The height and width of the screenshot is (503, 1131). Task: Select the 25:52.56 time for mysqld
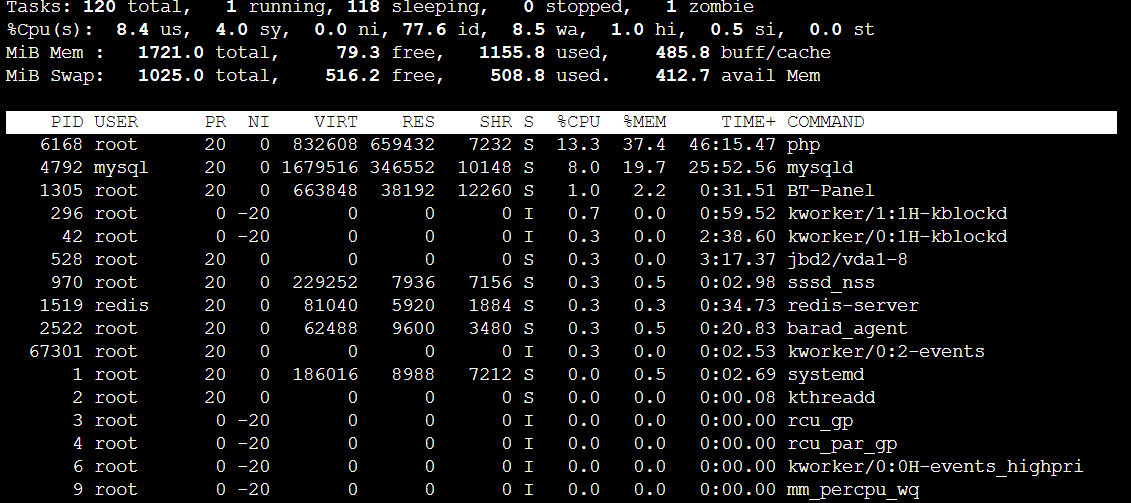pyautogui.click(x=732, y=167)
